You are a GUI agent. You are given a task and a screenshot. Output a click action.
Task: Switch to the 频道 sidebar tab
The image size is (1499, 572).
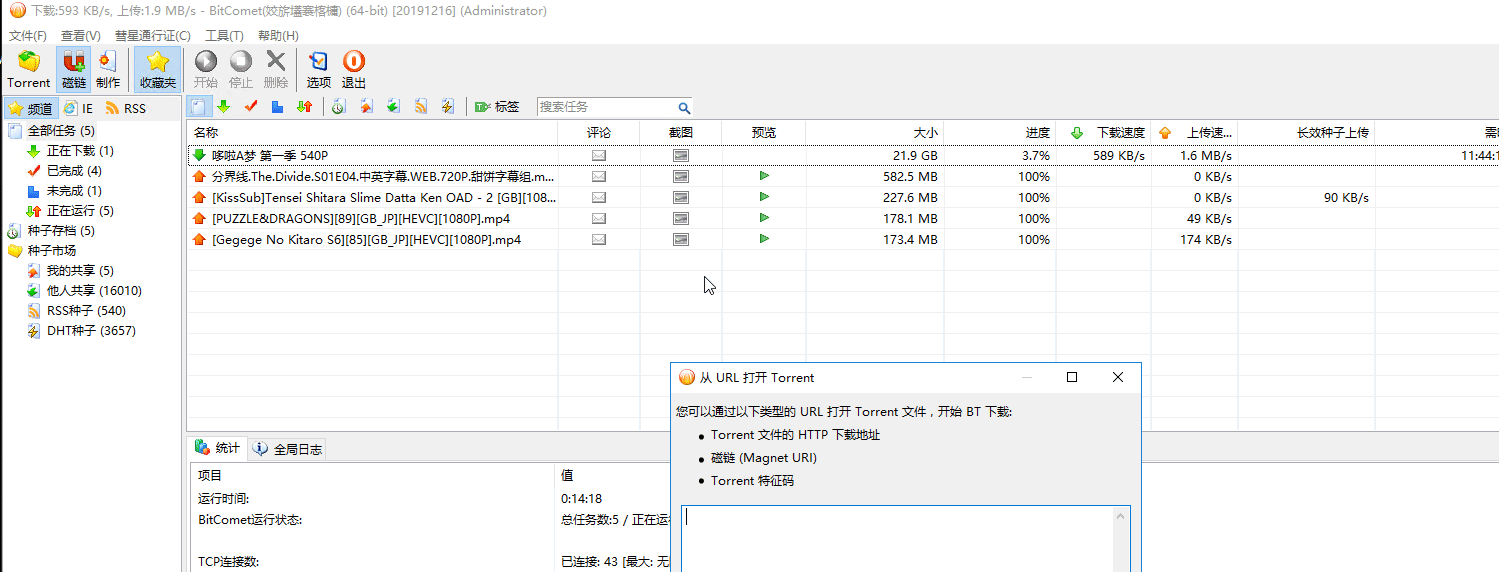coord(30,108)
